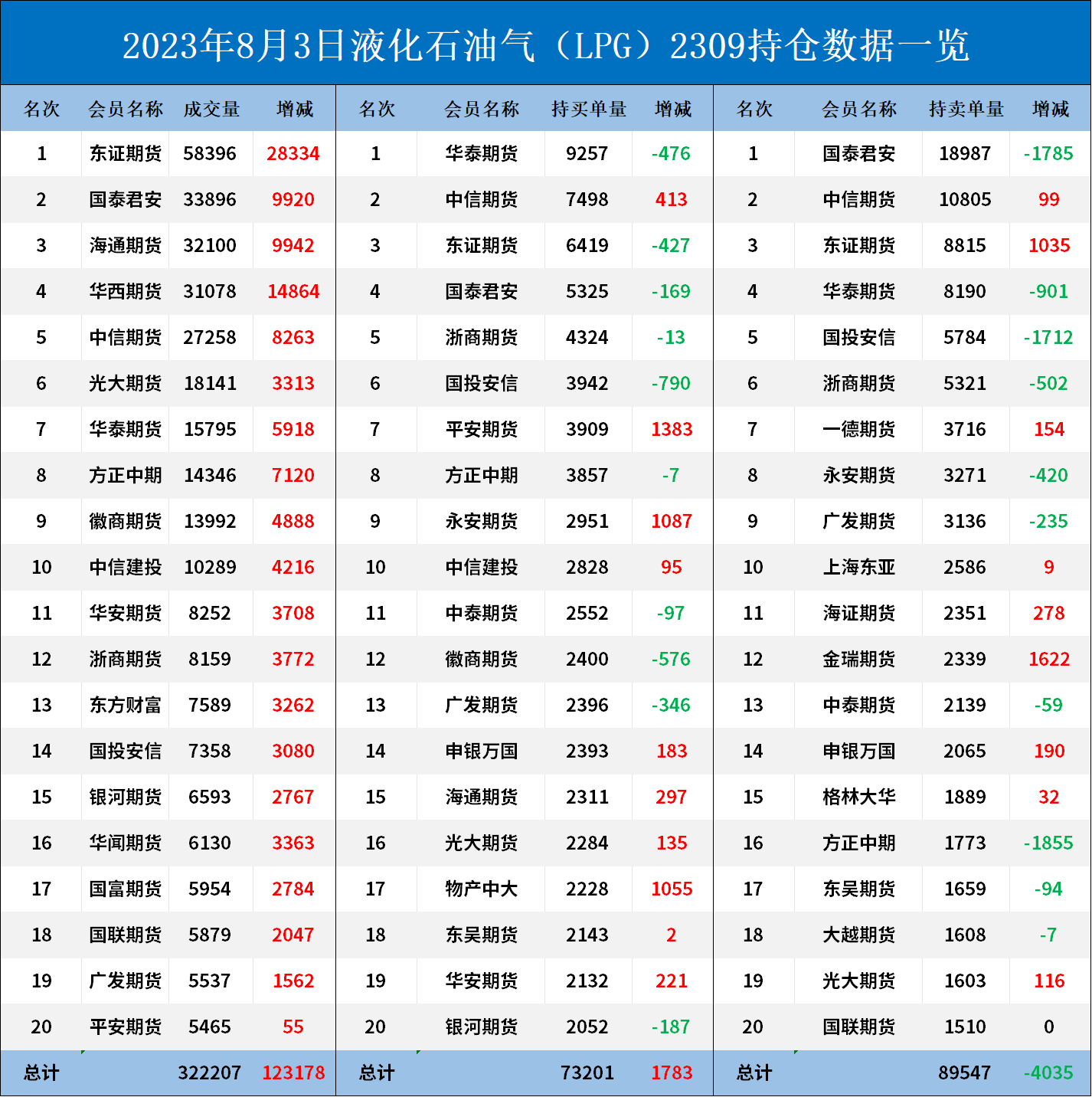Image resolution: width=1092 pixels, height=1097 pixels.
Task: Click green change '-1785'
Action: pyautogui.click(x=1048, y=154)
